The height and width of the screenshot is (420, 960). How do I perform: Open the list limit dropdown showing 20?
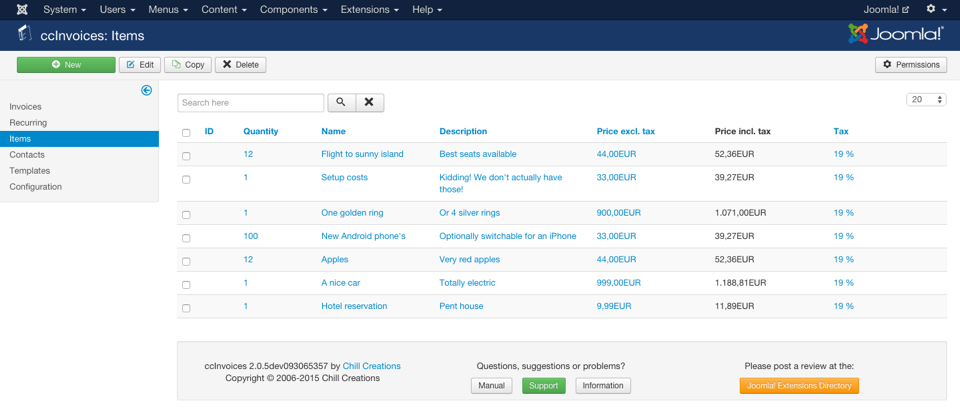[926, 100]
